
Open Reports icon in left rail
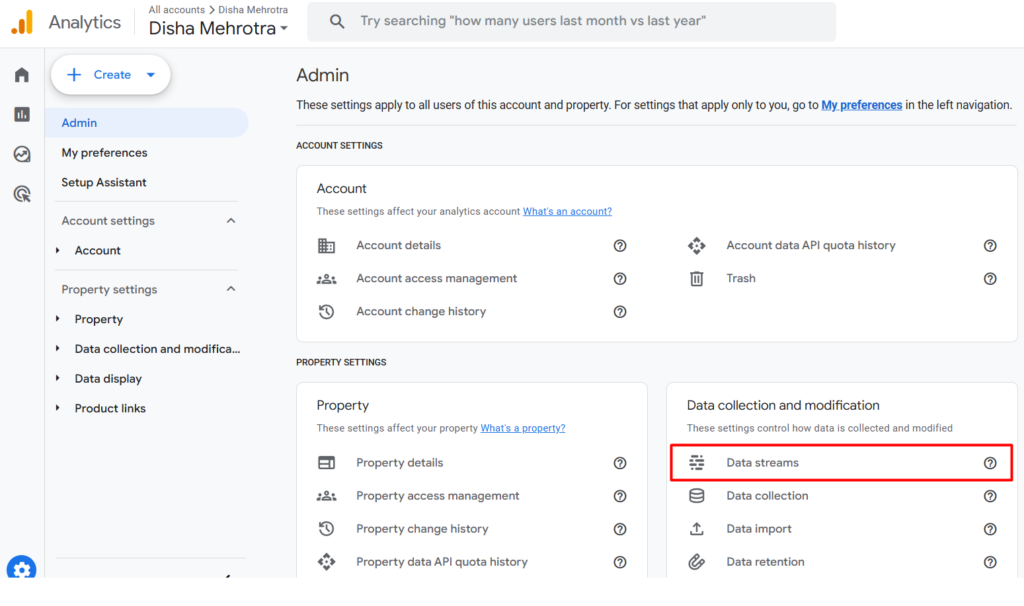(x=22, y=114)
